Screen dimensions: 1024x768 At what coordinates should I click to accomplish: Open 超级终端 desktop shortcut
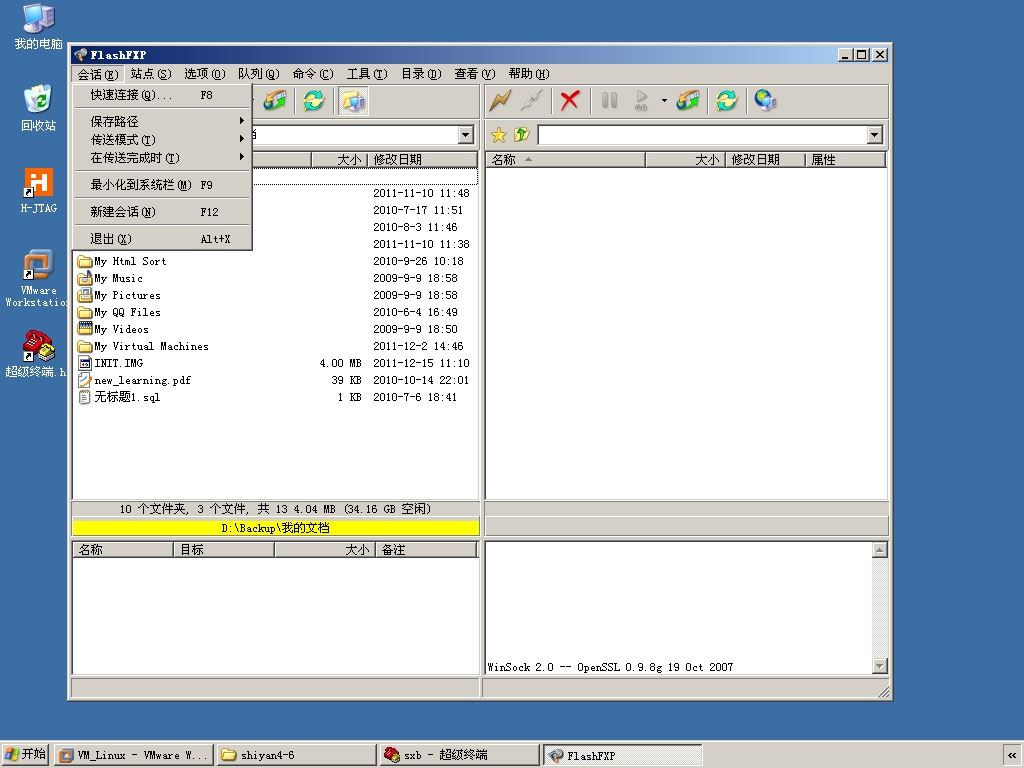click(x=37, y=355)
